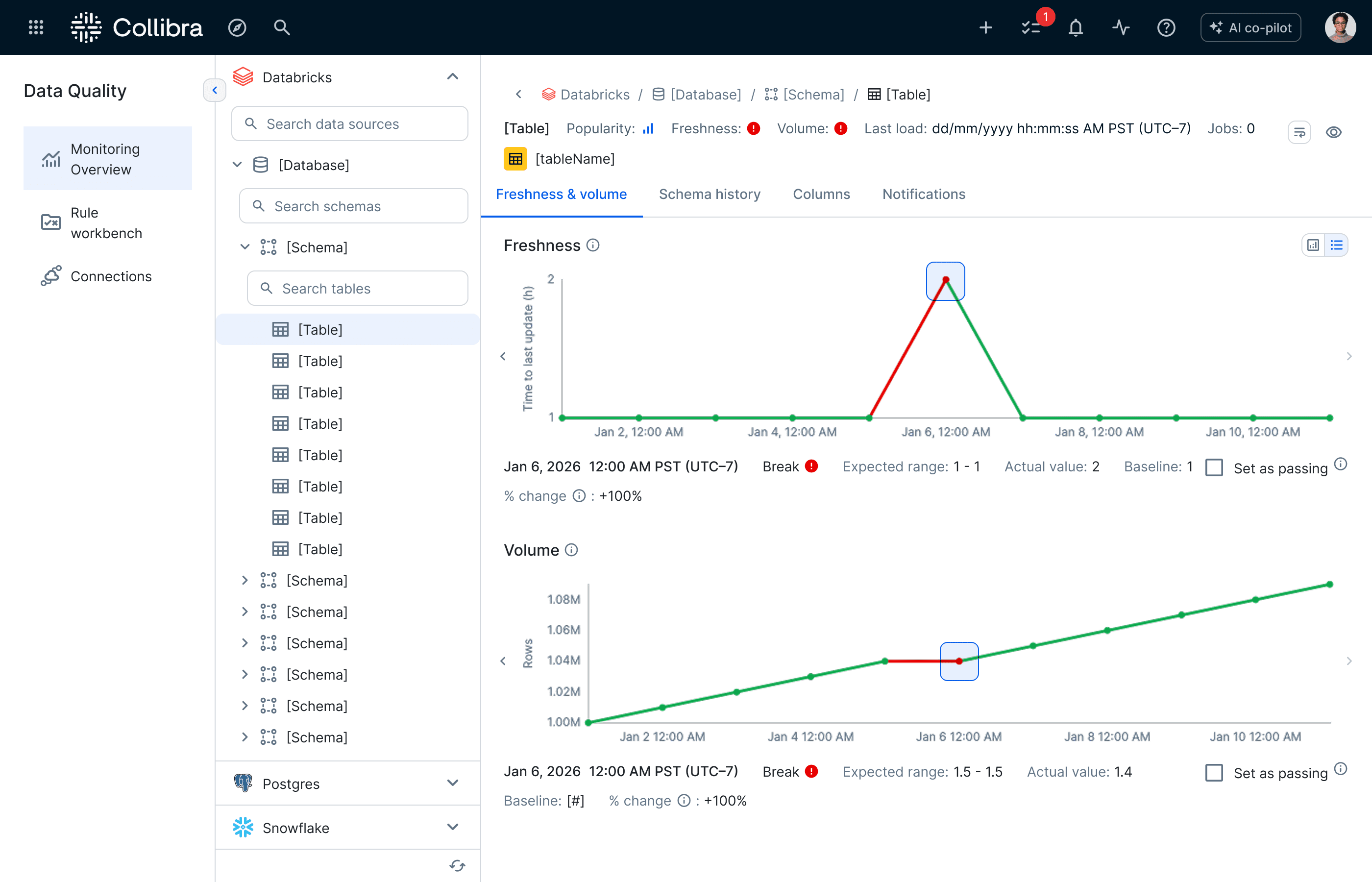1372x882 pixels.
Task: Open [Schema] breadcrumb link
Action: pyautogui.click(x=805, y=95)
